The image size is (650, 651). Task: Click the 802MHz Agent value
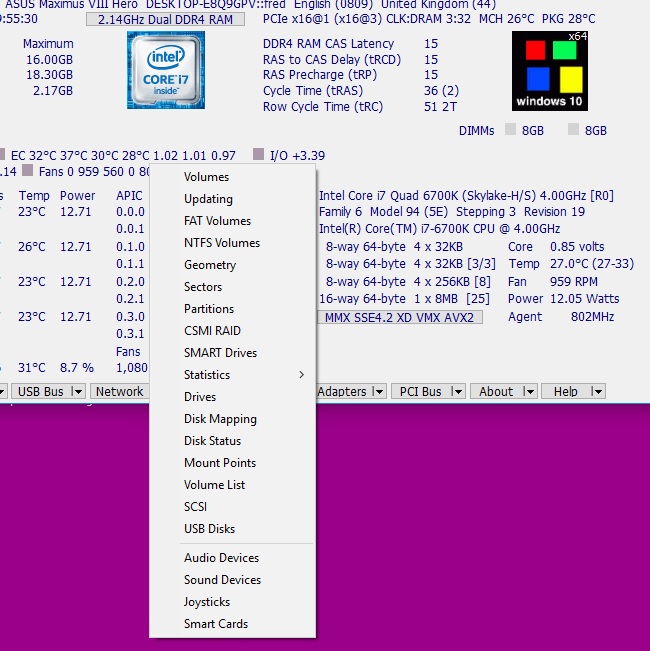coord(592,317)
